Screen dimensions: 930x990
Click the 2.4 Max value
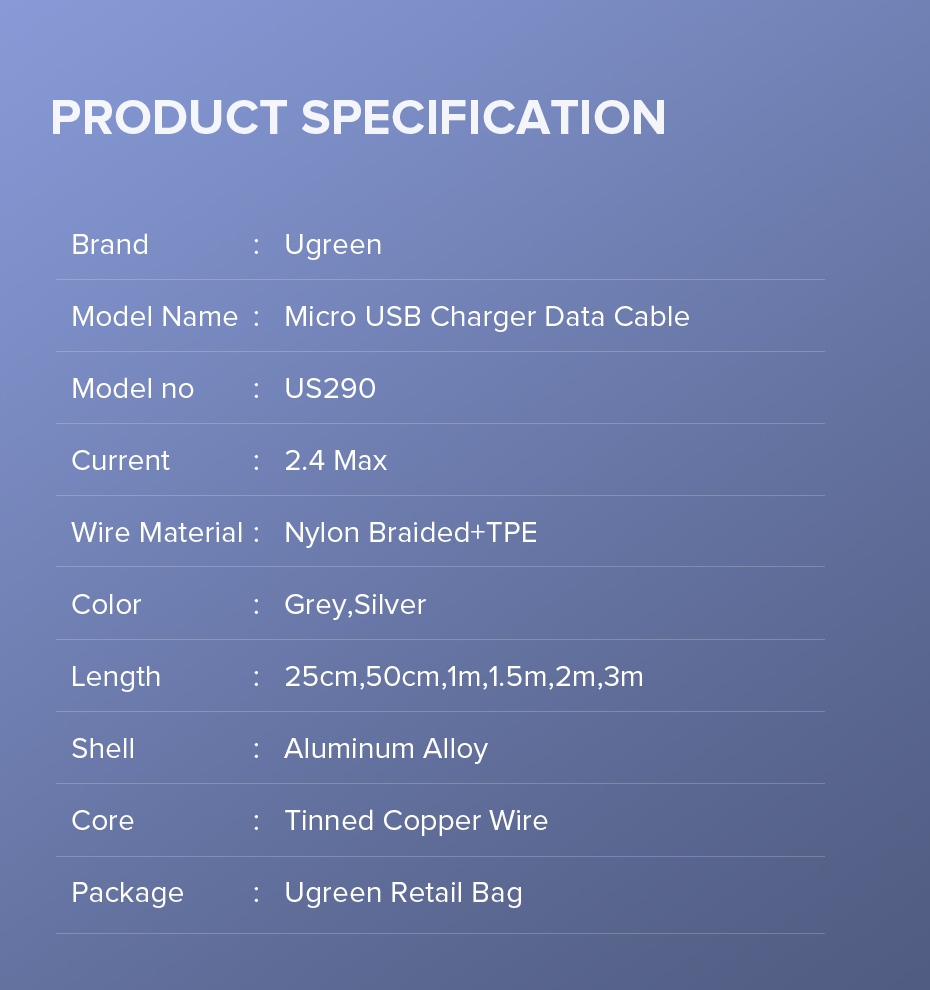336,460
